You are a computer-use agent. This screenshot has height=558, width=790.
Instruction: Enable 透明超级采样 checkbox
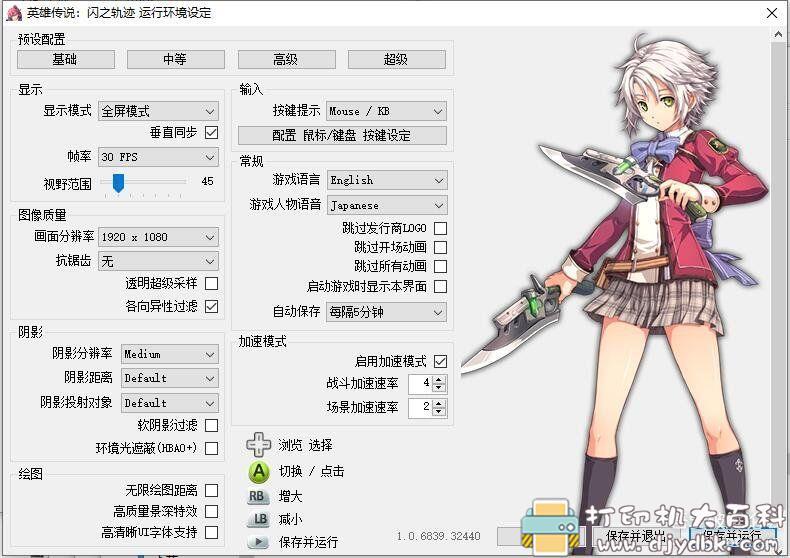pyautogui.click(x=212, y=284)
